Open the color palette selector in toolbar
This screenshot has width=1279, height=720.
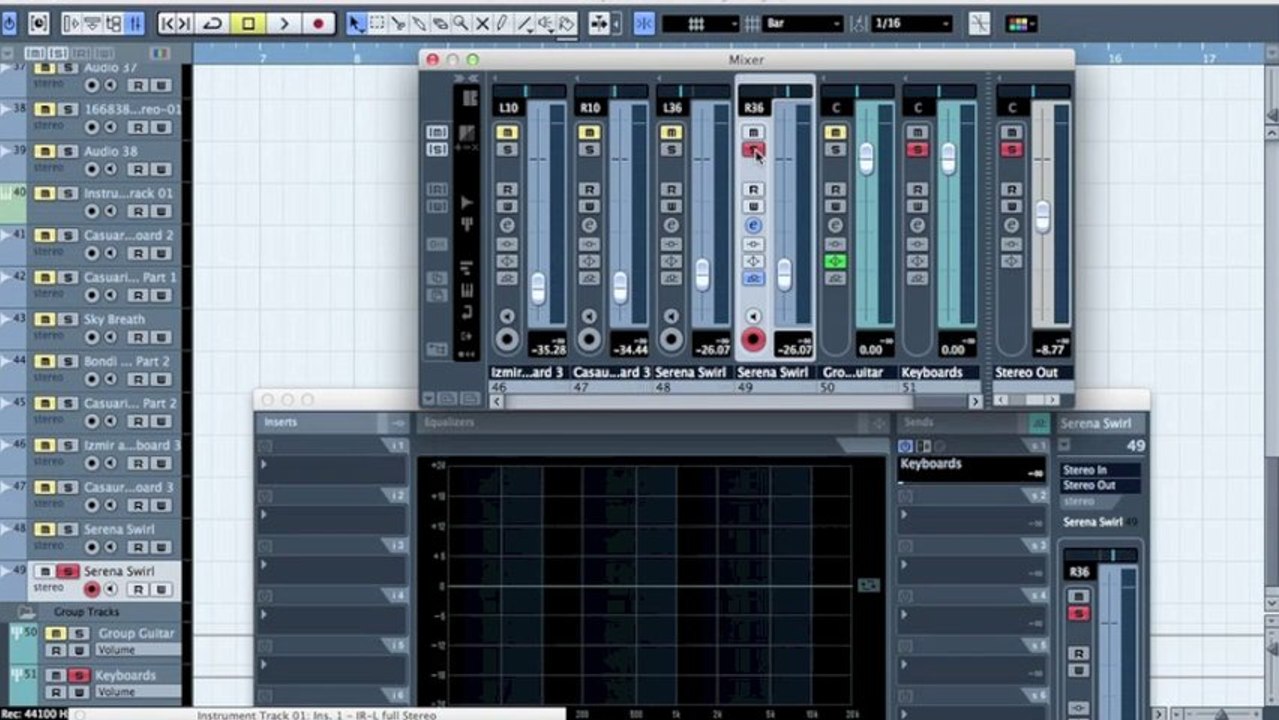(x=1020, y=24)
